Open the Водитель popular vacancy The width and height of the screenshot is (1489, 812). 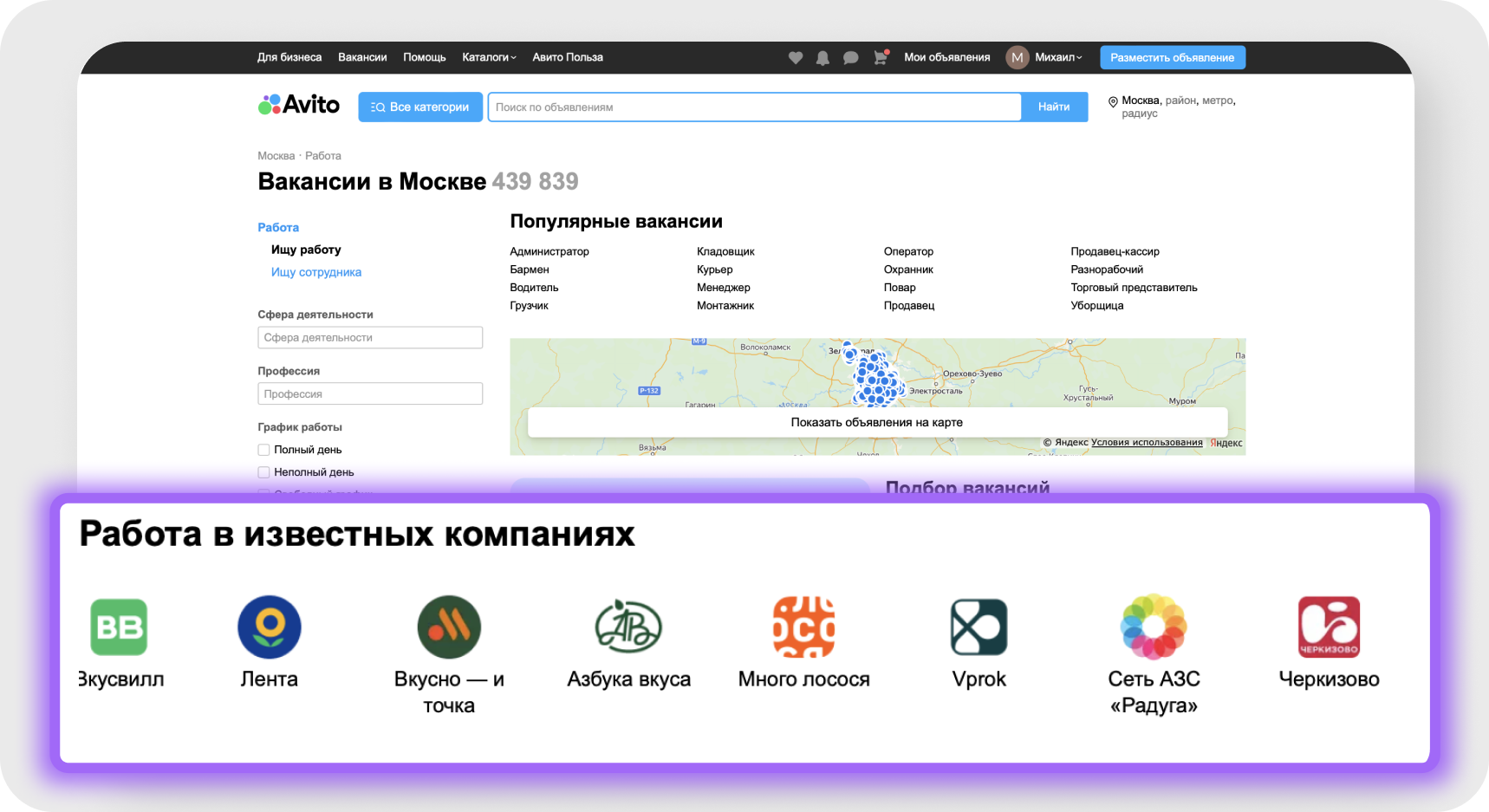pos(534,288)
